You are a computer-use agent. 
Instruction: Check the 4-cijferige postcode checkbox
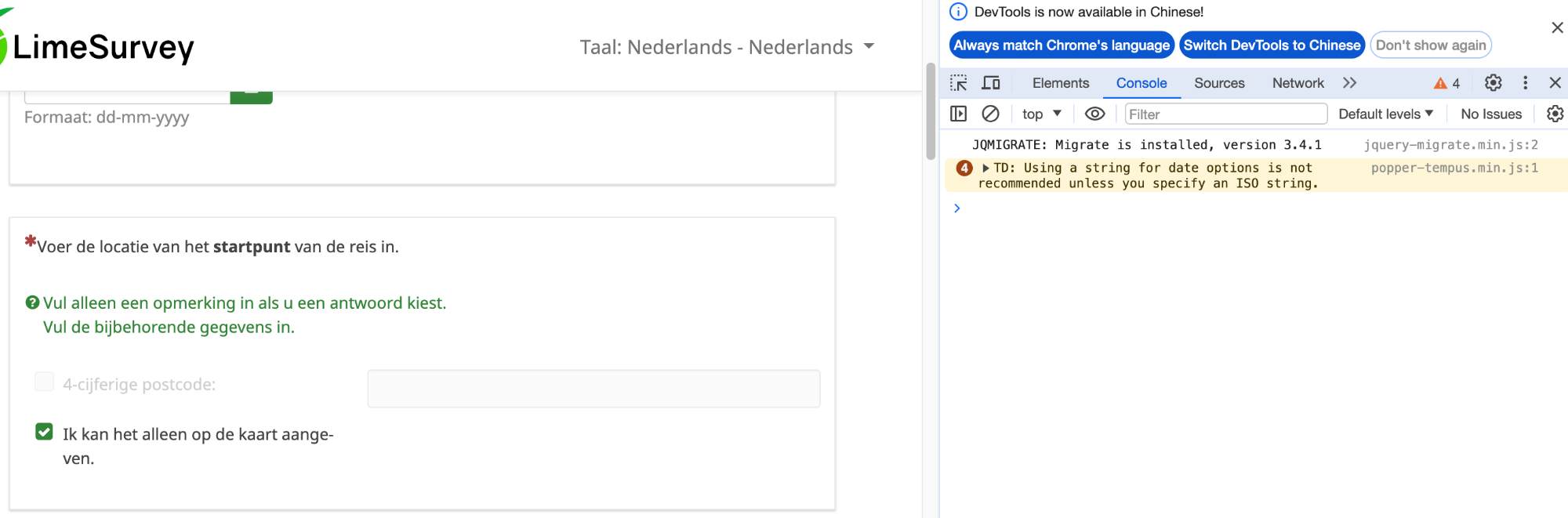[x=45, y=382]
